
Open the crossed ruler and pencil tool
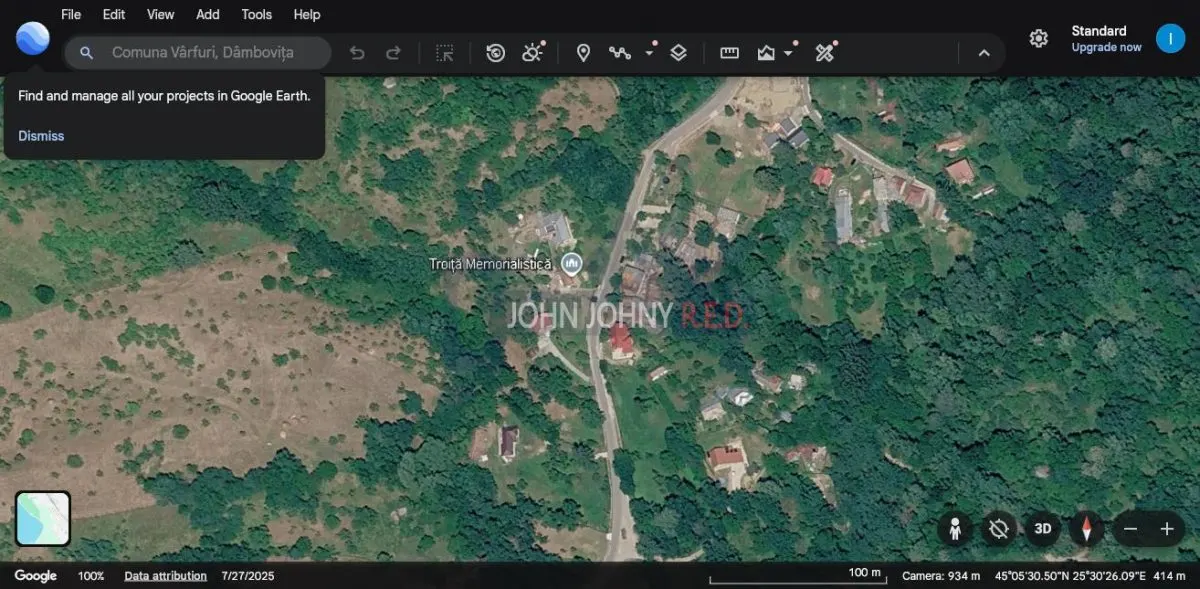[825, 52]
